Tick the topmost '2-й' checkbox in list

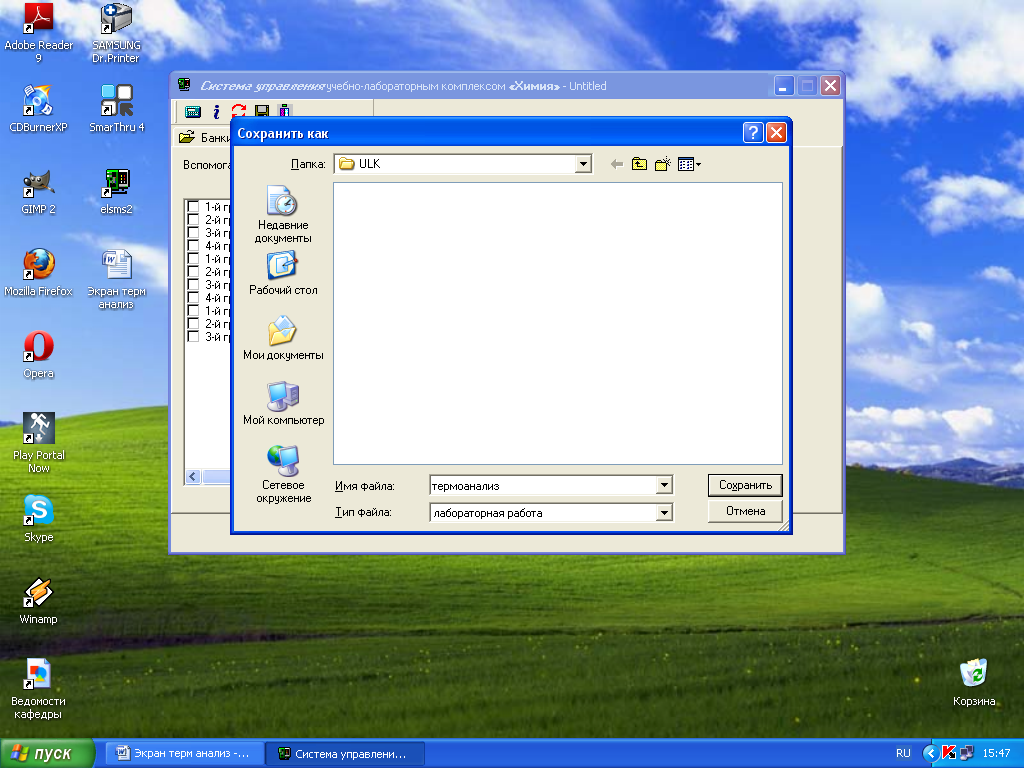tap(193, 219)
